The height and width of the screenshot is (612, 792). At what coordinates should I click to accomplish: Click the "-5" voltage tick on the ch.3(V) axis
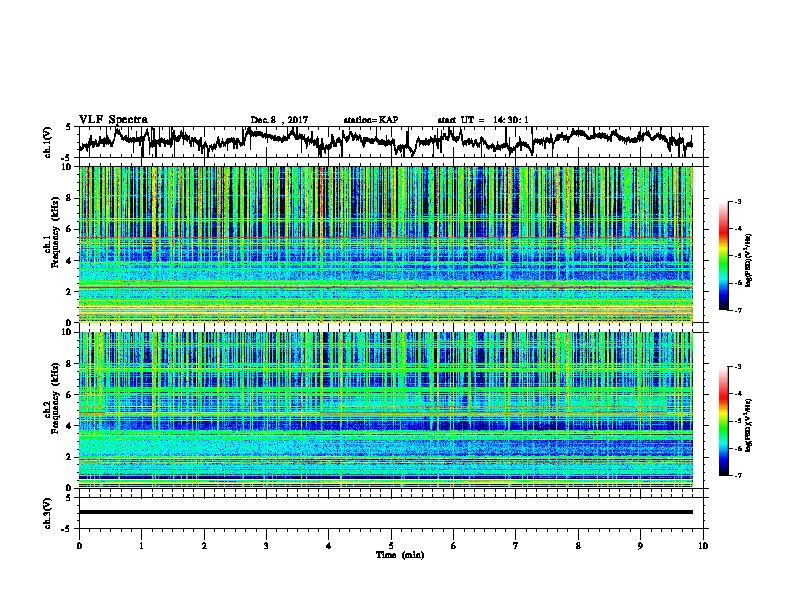(67, 529)
